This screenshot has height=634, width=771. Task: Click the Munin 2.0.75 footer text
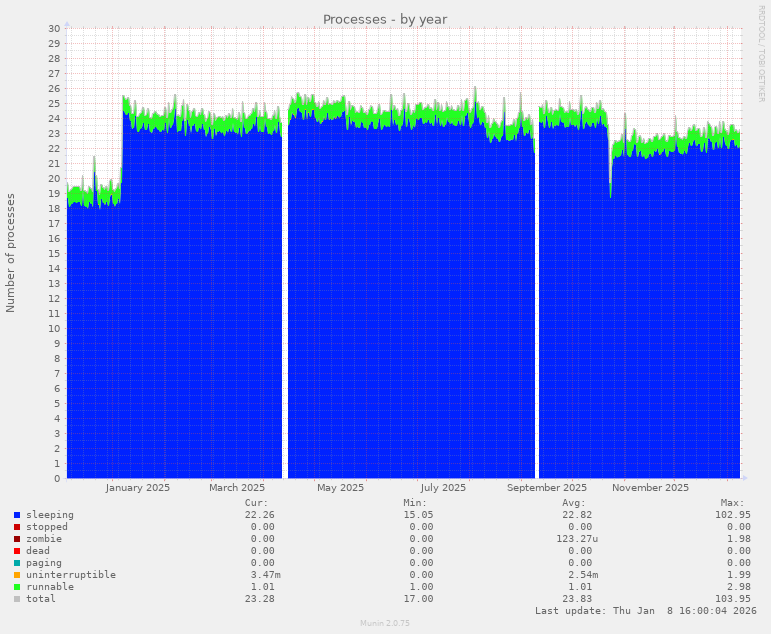[385, 623]
